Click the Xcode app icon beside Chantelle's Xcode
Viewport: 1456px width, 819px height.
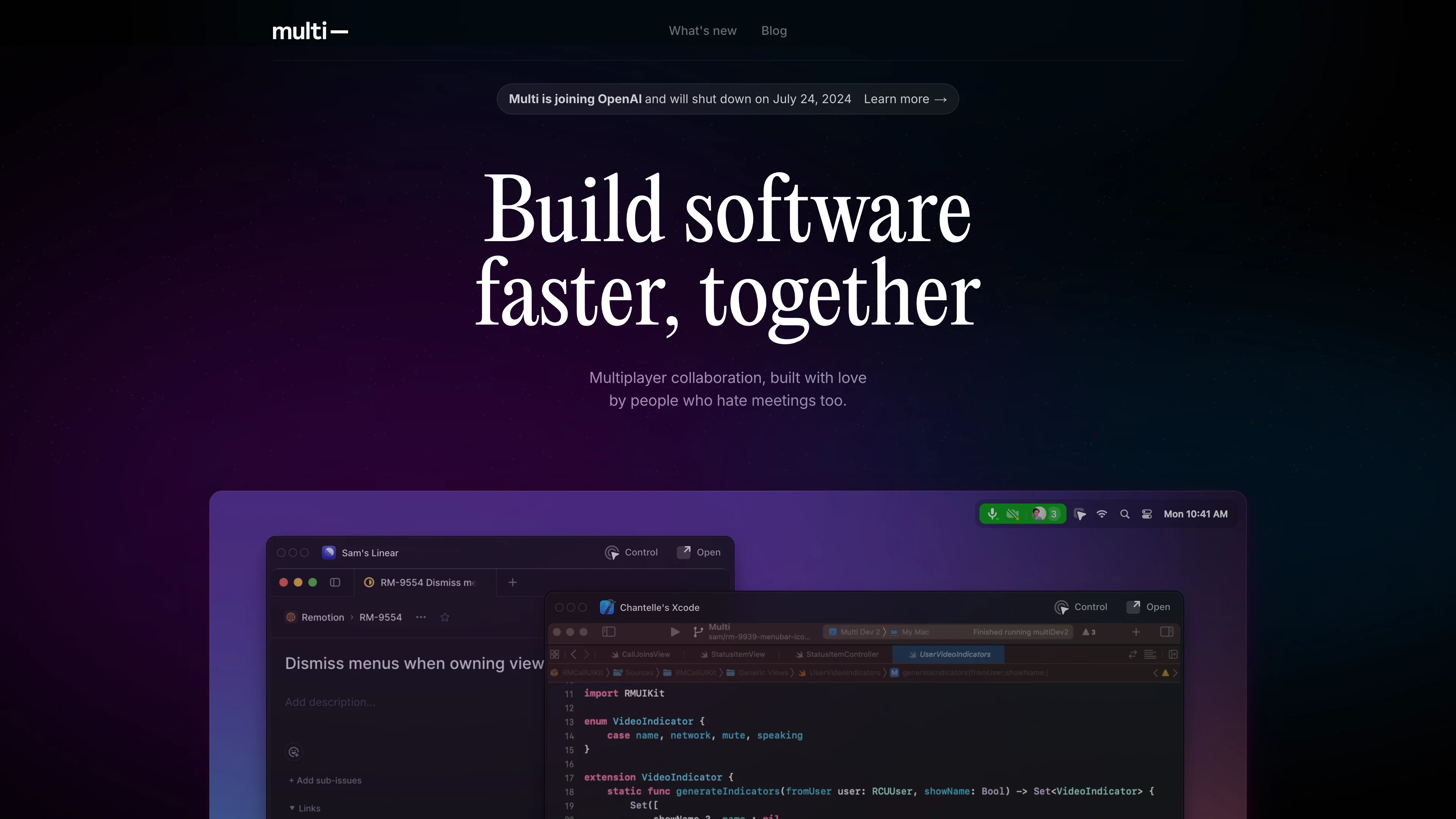(607, 607)
